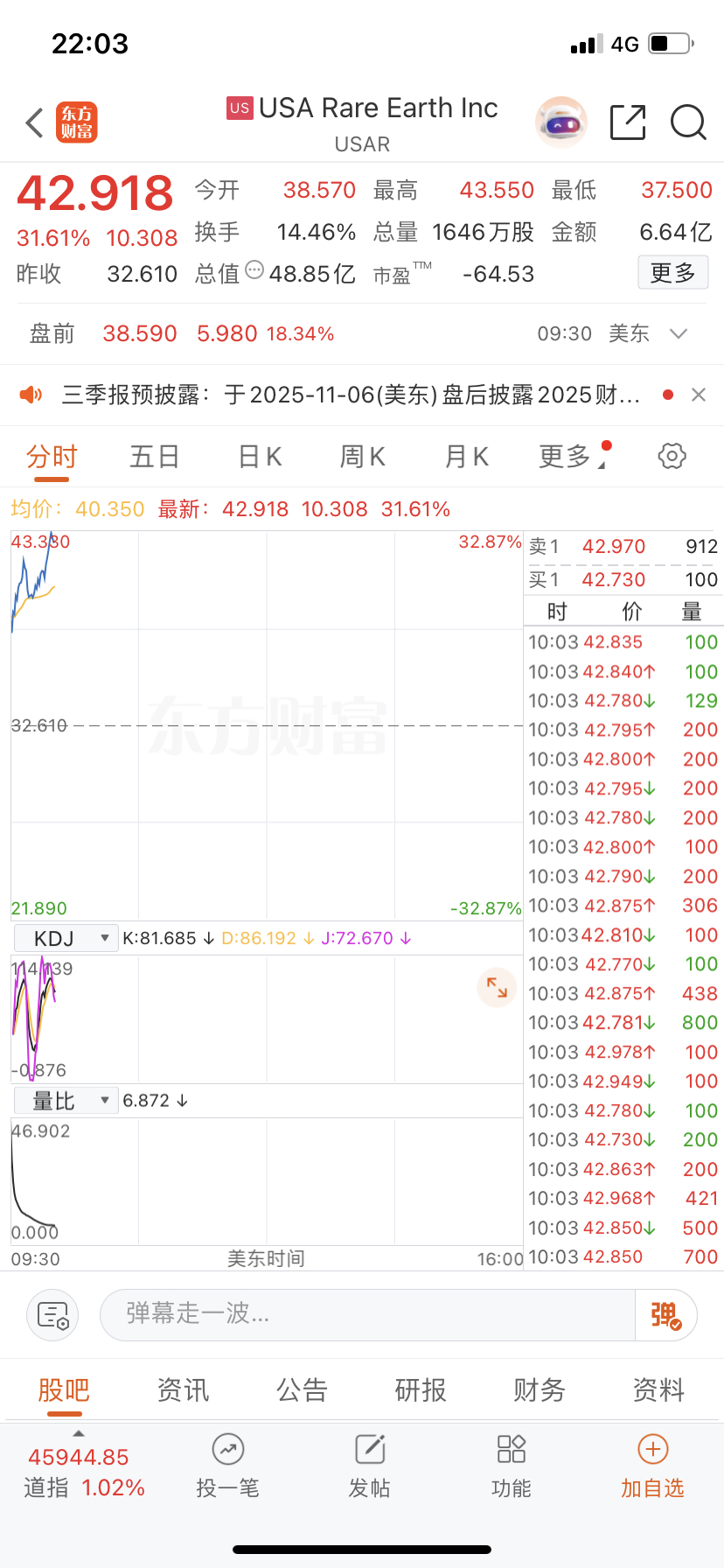Tap the 总量 1646万股 value
This screenshot has width=724, height=1568.
pos(483,232)
